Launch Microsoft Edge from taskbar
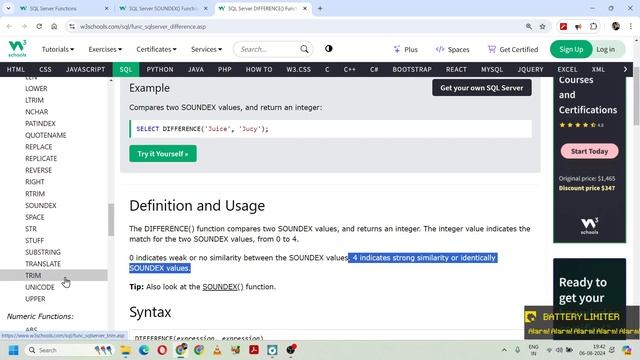Viewport: 640px width, 360px height. coord(144,350)
